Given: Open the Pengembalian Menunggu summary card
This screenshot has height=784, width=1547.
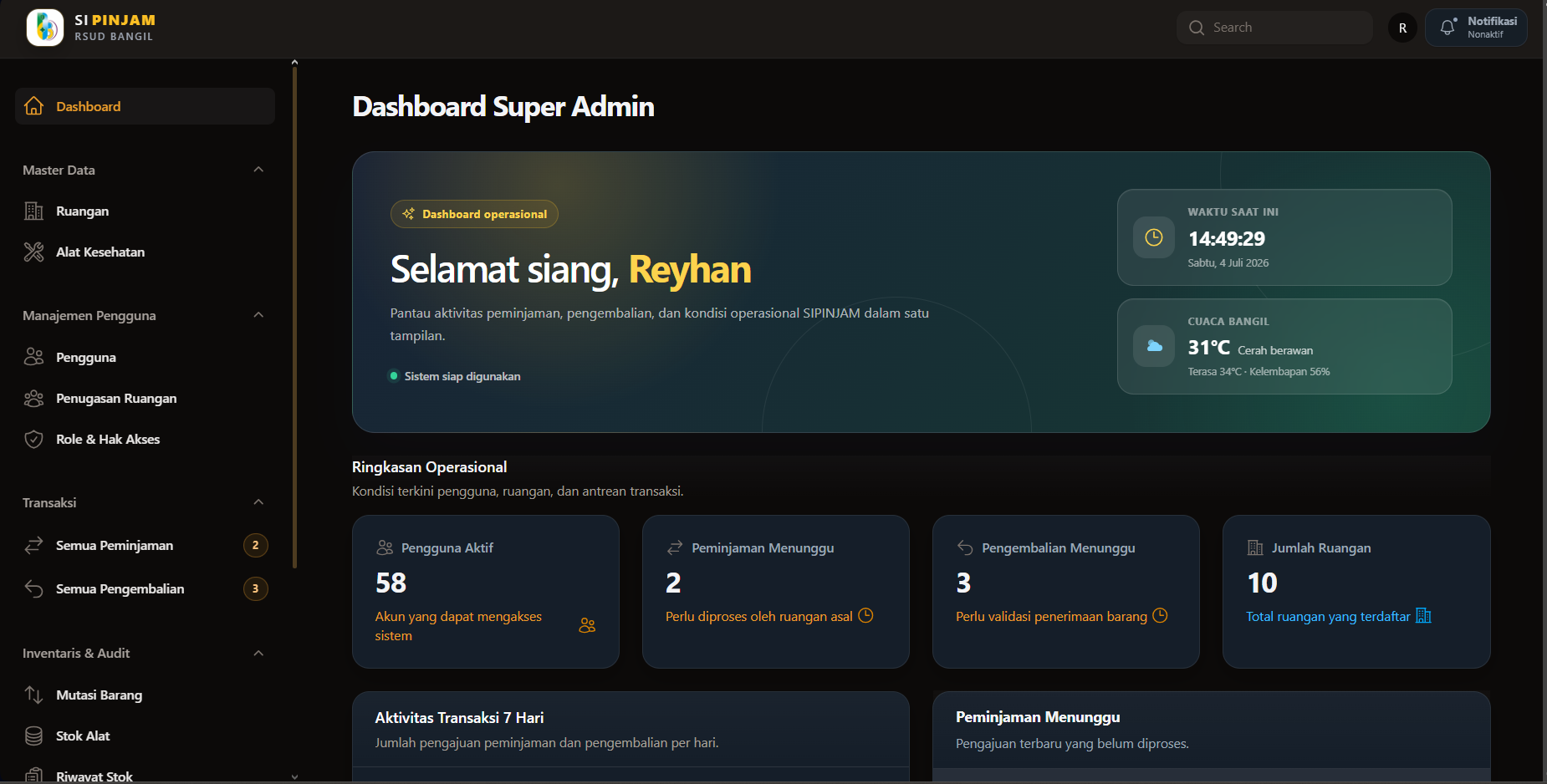Looking at the screenshot, I should 1066,592.
